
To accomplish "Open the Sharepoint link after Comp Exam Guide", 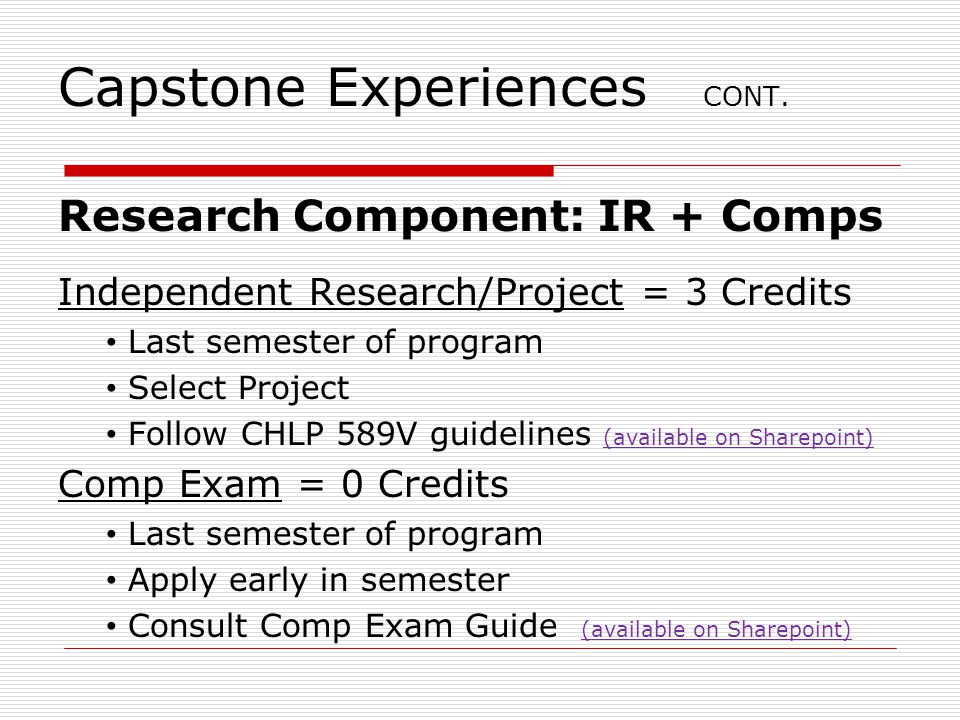I will click(716, 629).
